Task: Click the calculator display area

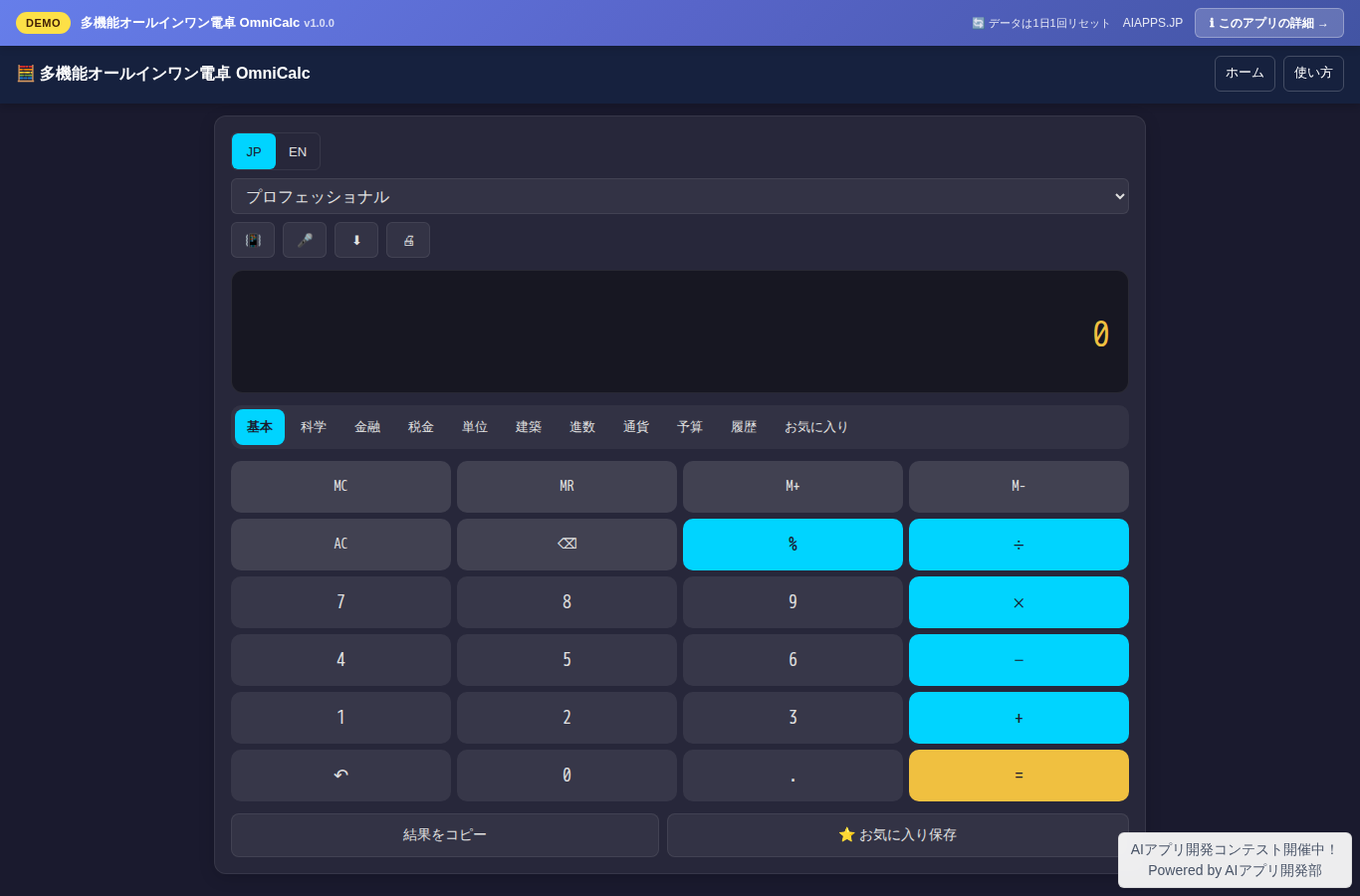Action: coord(680,332)
